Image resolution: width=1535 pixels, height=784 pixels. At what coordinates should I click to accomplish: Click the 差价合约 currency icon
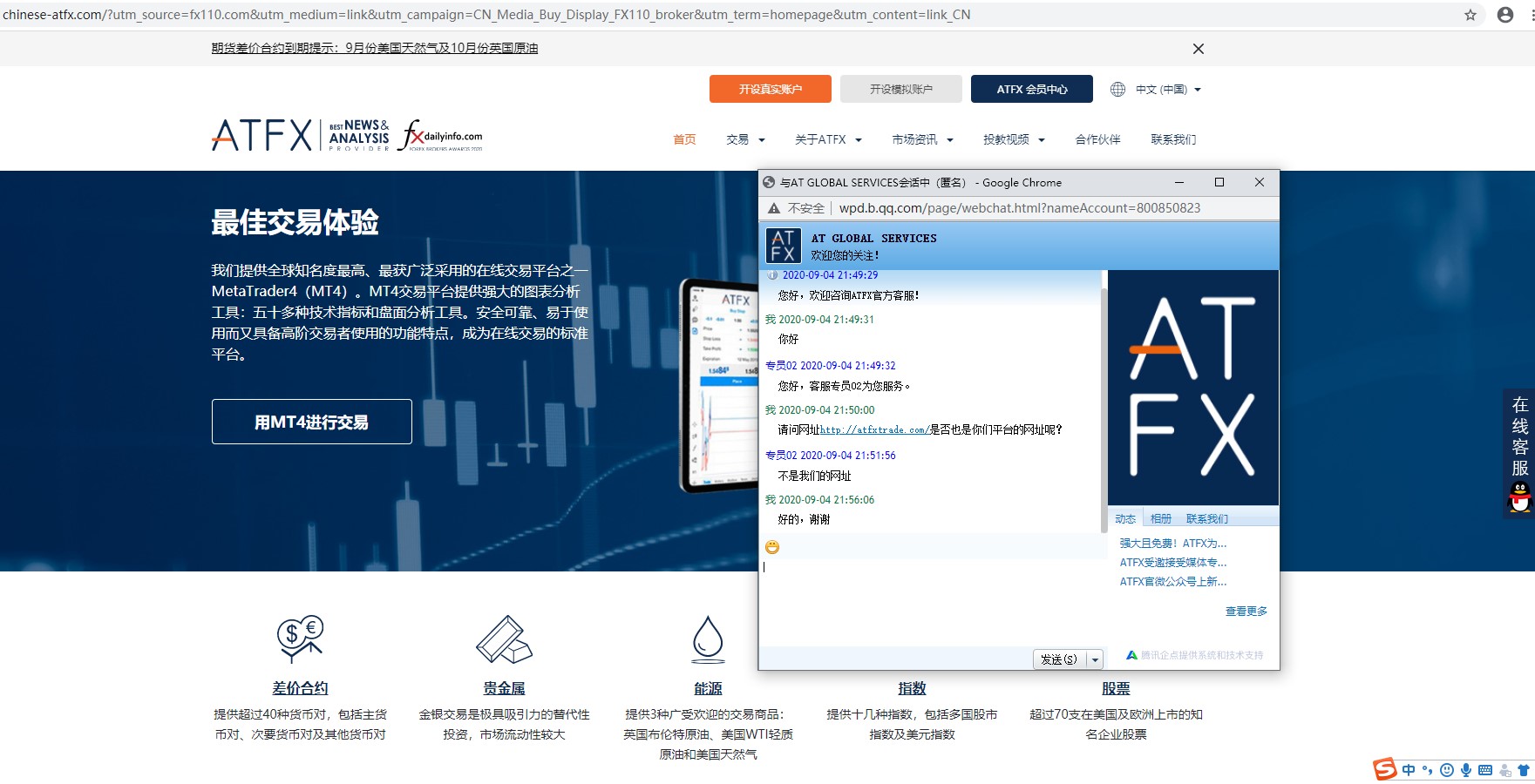tap(300, 639)
